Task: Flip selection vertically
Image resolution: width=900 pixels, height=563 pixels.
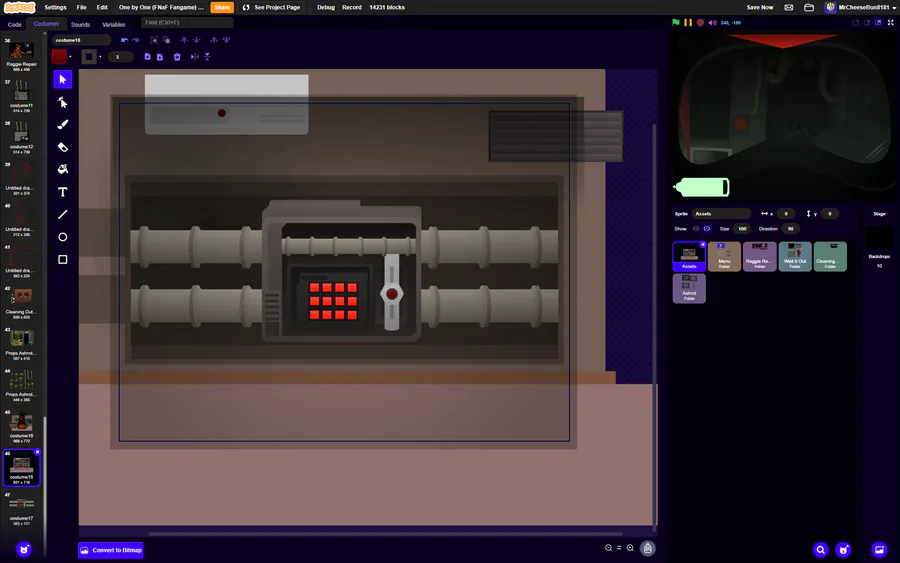Action: tap(207, 57)
